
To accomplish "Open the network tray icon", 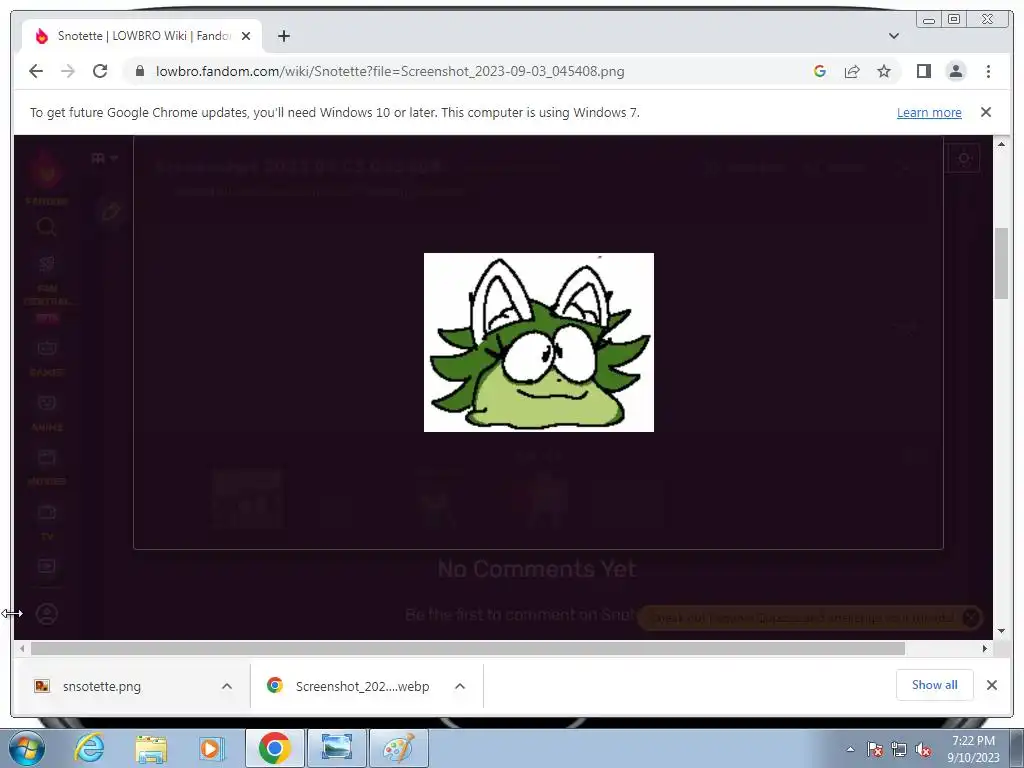I will coord(899,750).
